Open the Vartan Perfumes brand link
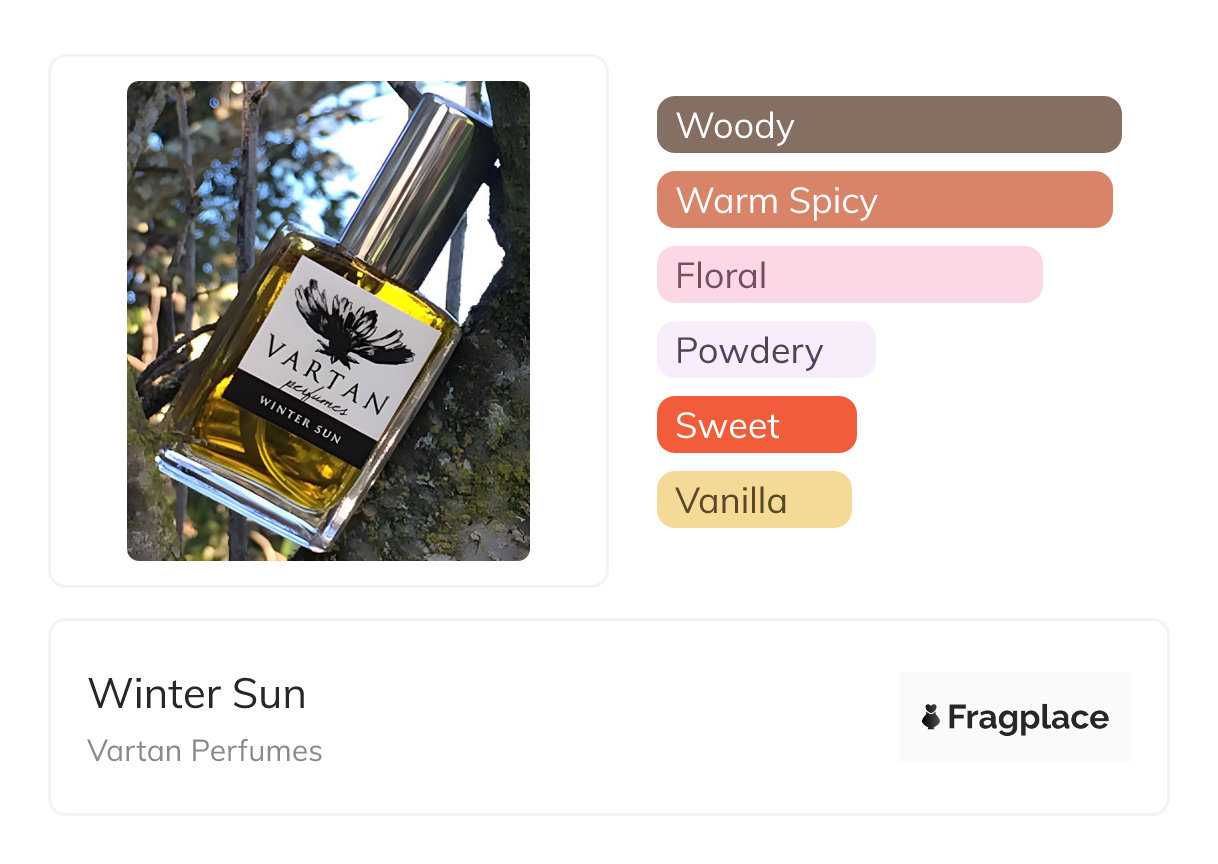Screen dimensions: 1218x864 [x=205, y=751]
